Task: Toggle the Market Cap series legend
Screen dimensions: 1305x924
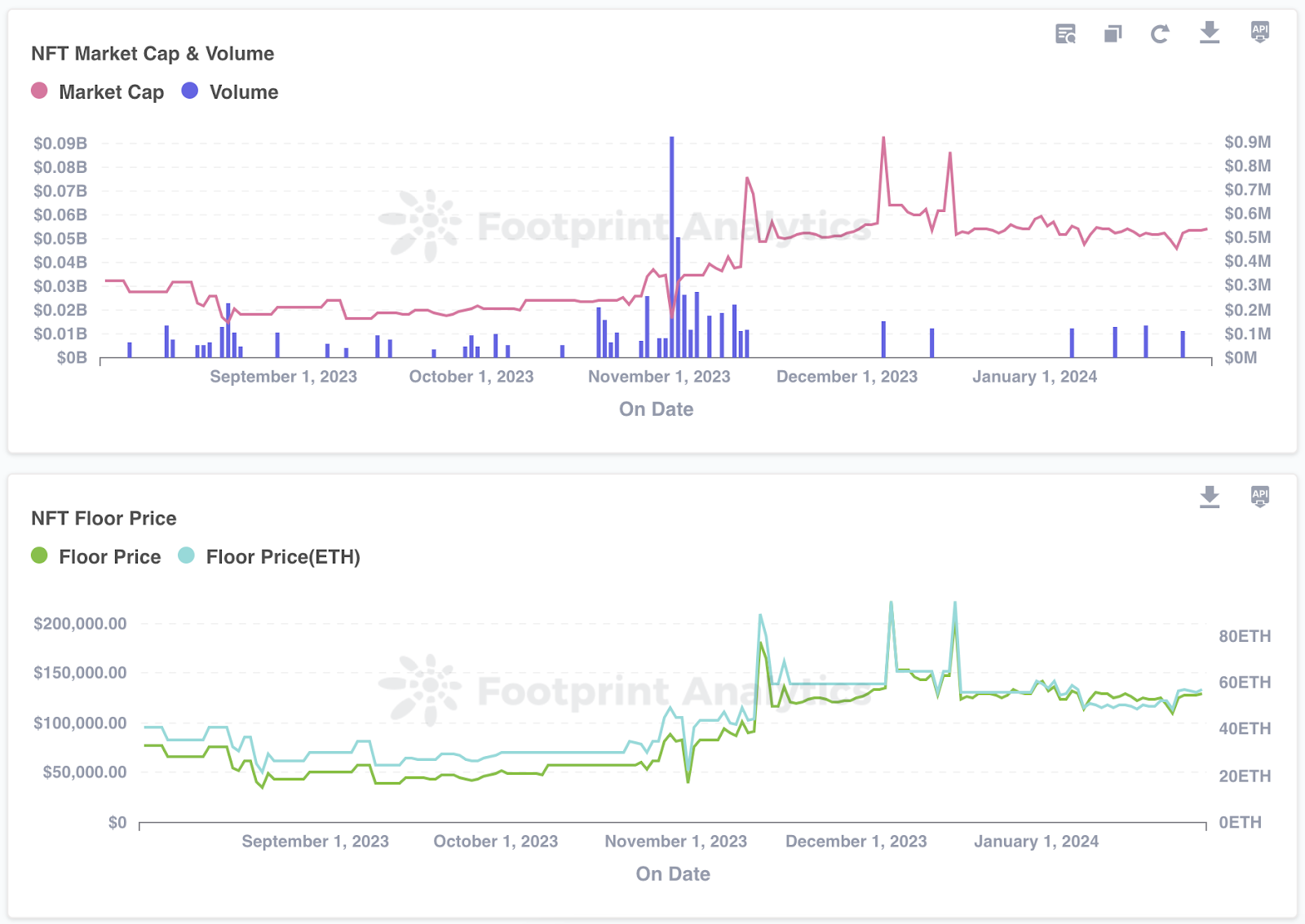Action: click(x=111, y=92)
